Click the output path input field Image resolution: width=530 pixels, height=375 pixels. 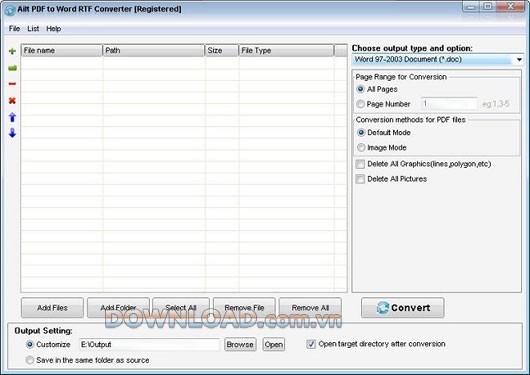(x=149, y=345)
